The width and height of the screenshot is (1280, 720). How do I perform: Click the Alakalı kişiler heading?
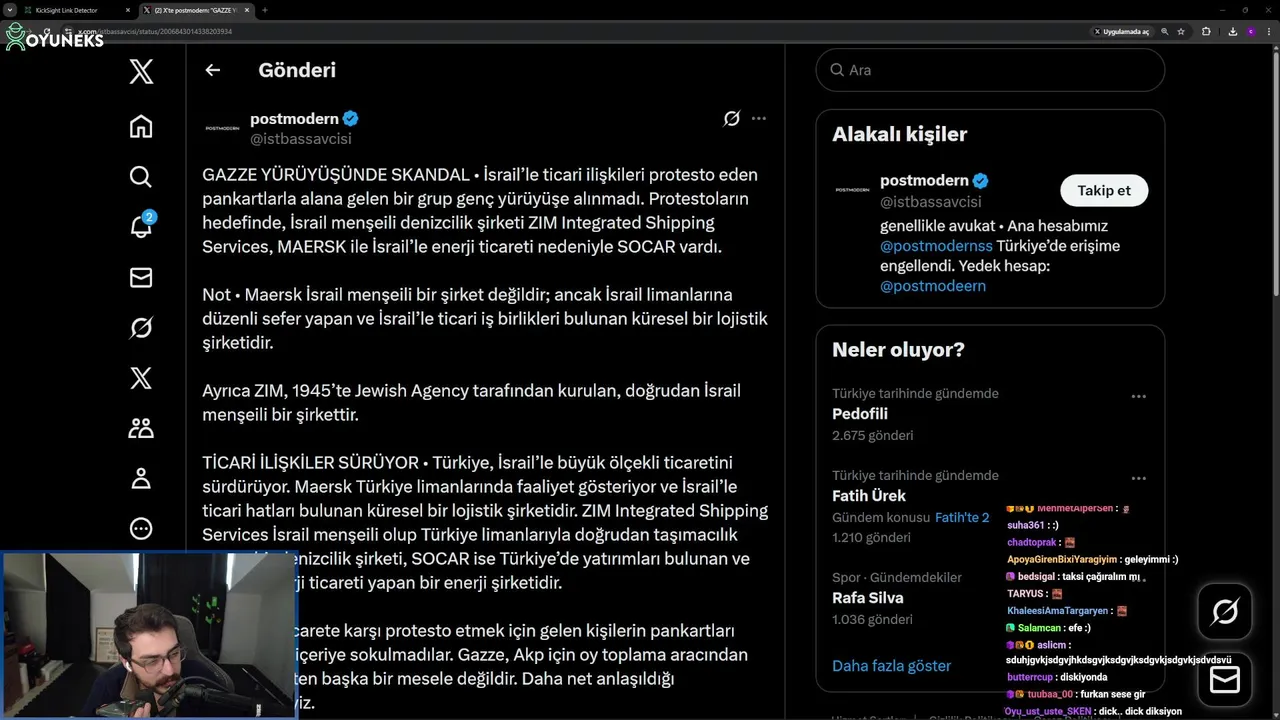point(899,134)
